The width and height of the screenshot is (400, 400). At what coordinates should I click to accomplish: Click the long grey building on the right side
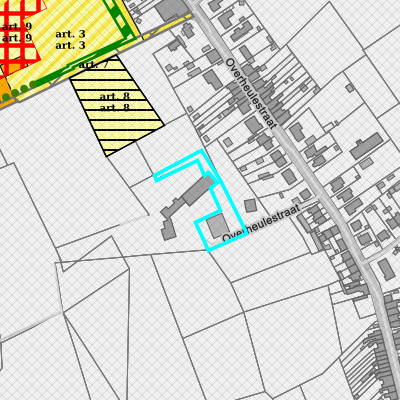[367, 146]
